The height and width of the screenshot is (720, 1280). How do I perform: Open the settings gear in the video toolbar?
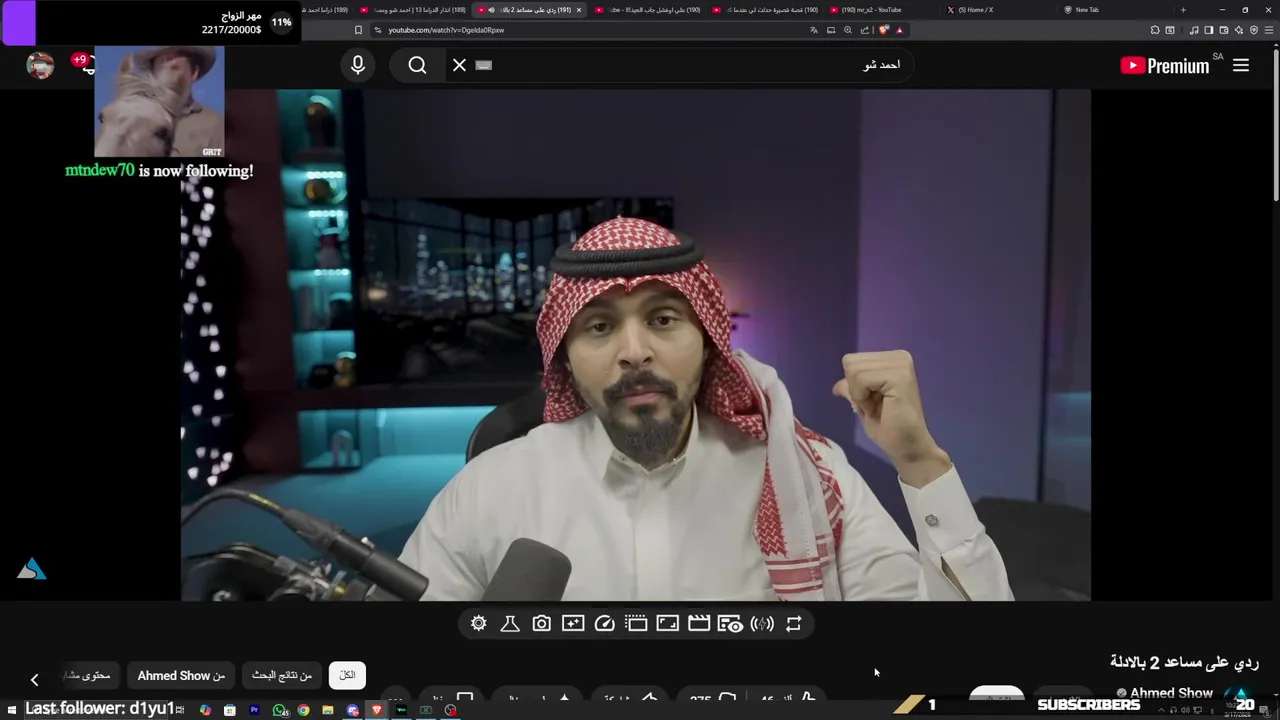point(479,624)
